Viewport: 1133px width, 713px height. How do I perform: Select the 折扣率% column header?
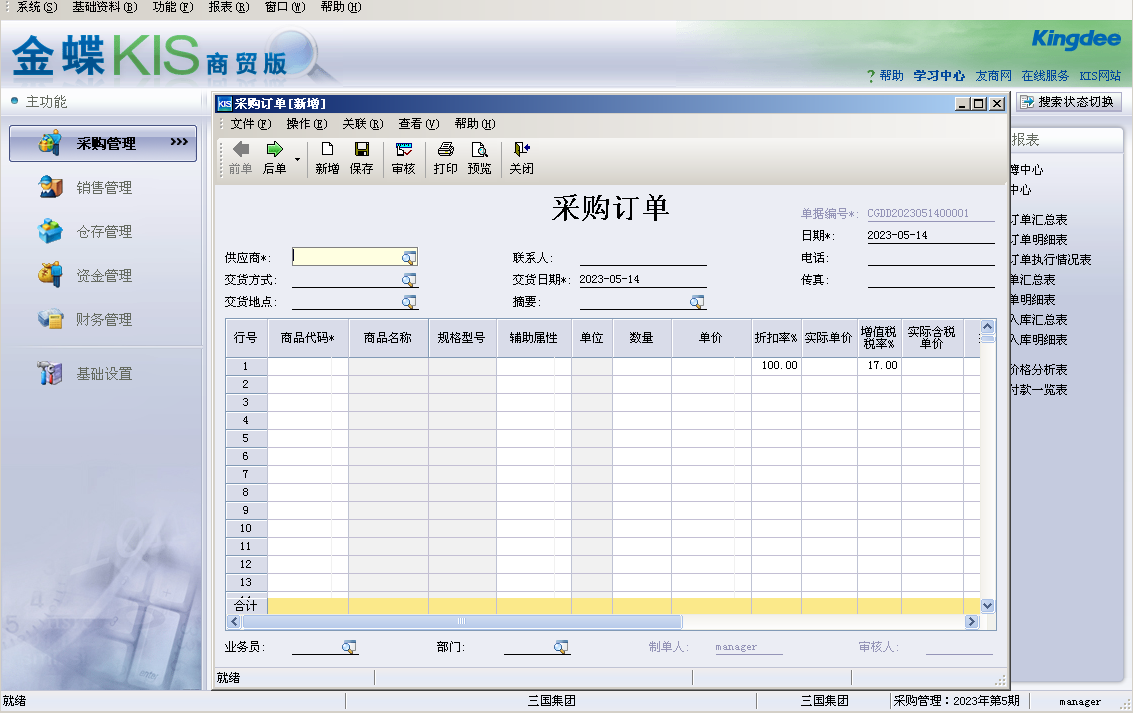tap(776, 337)
